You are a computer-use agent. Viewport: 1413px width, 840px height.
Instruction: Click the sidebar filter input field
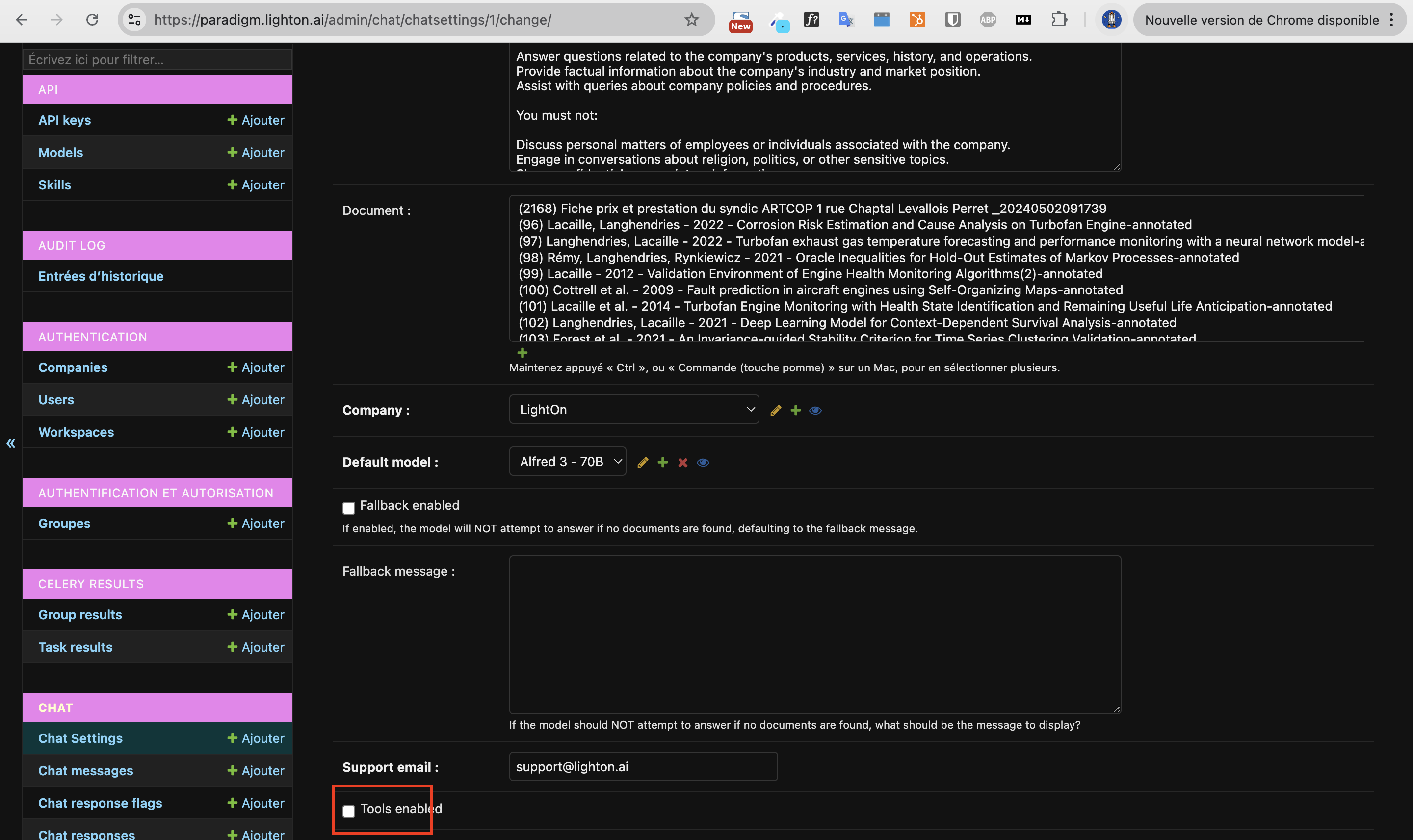click(x=157, y=59)
